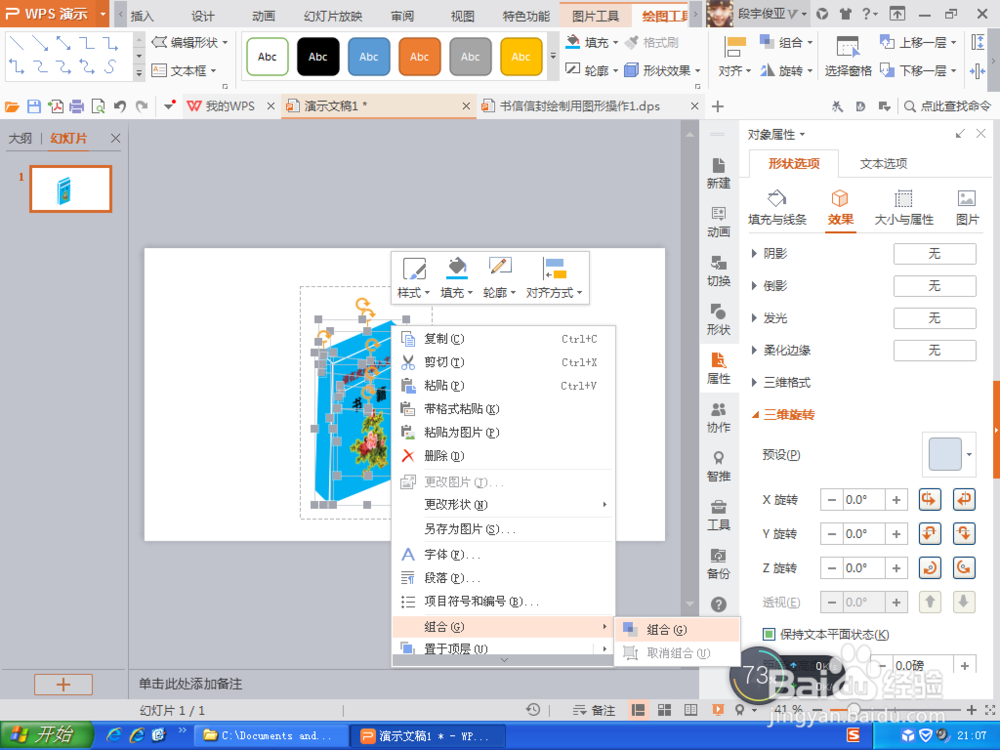Open the 新建 sidebar panel icon
The width and height of the screenshot is (1000, 750).
tap(719, 173)
